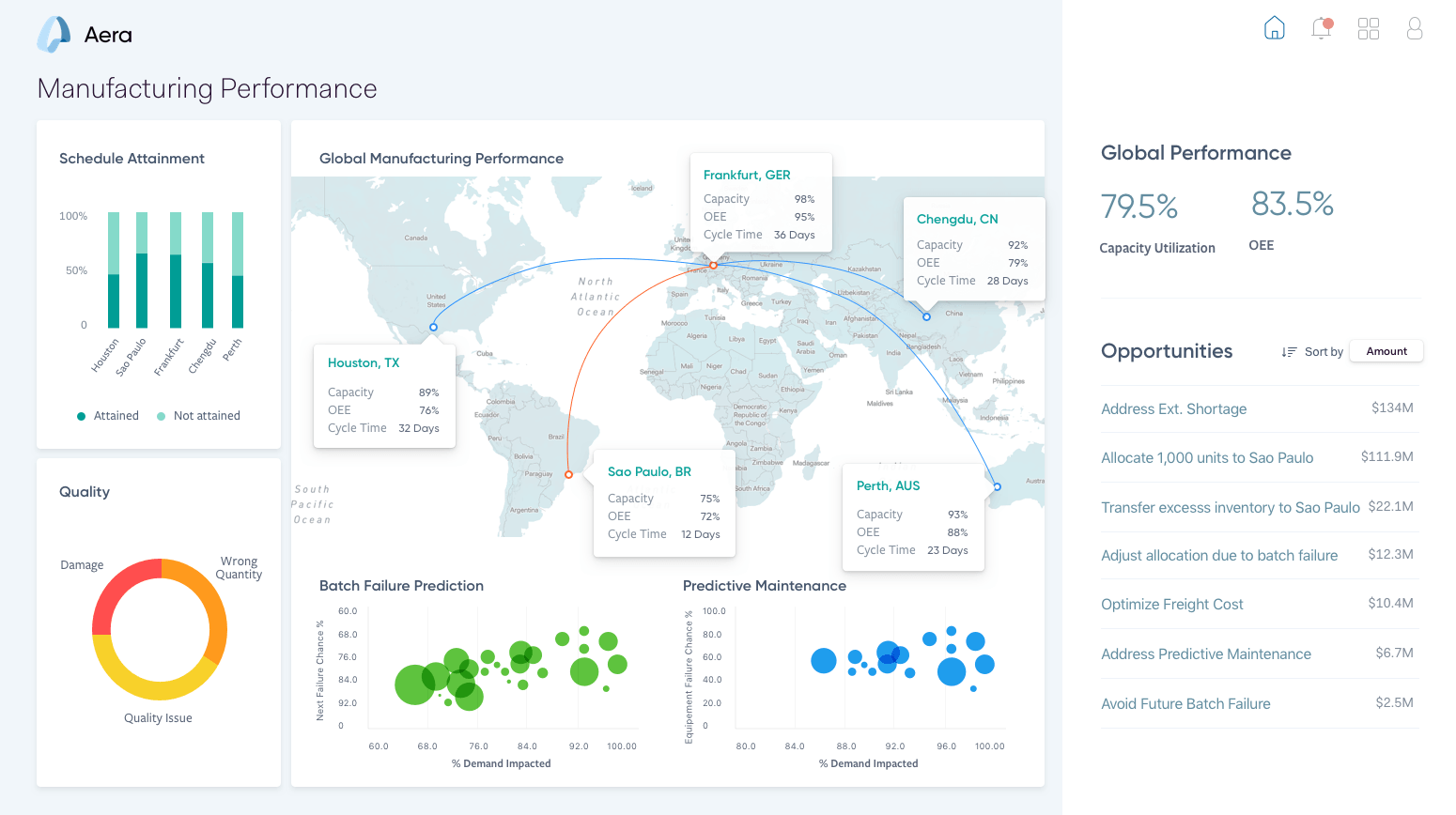The height and width of the screenshot is (815, 1456).
Task: Click the Global Performance heading
Action: coord(1196,153)
